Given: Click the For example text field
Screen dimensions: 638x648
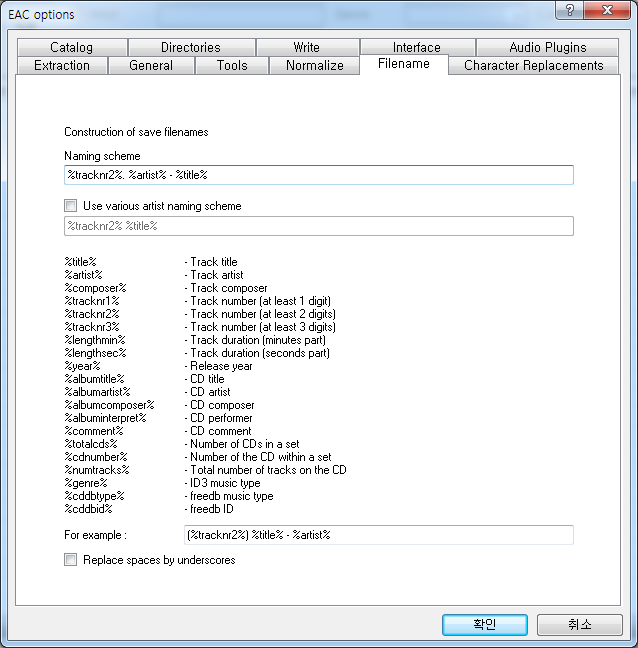Looking at the screenshot, I should click(379, 535).
